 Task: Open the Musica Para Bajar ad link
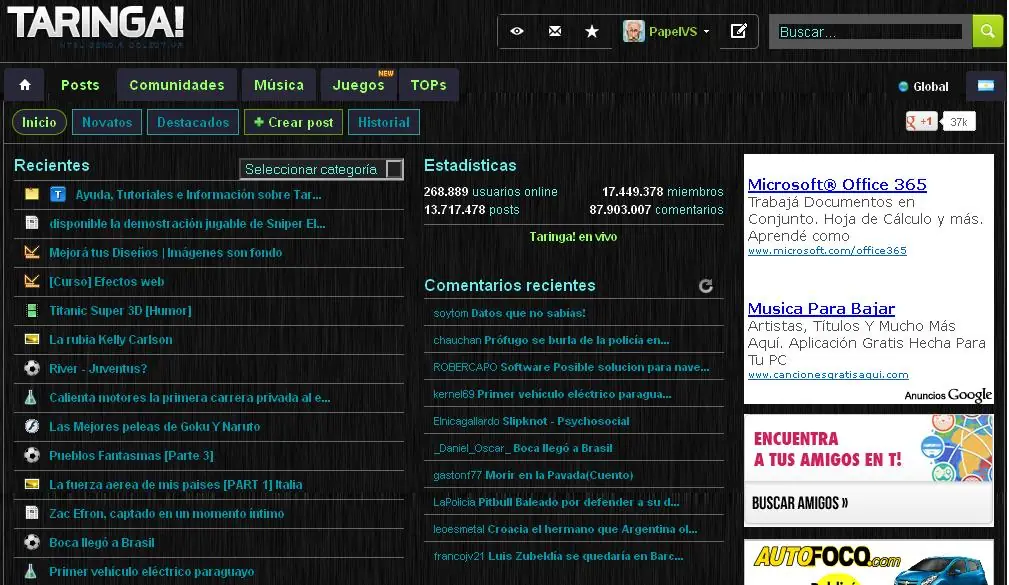pos(821,309)
